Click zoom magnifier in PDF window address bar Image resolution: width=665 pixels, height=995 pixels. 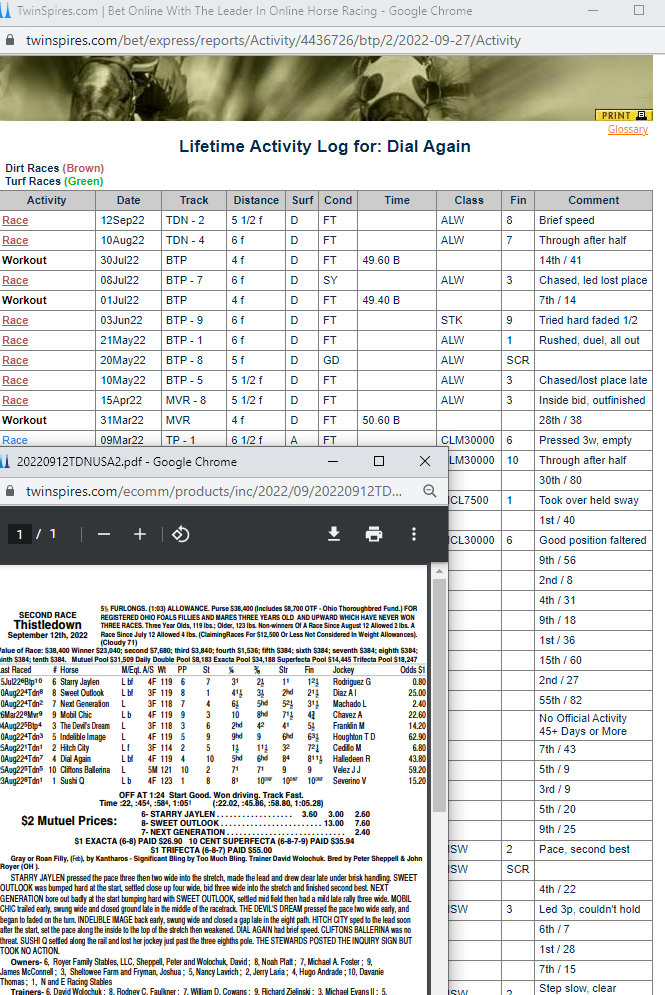coord(430,491)
